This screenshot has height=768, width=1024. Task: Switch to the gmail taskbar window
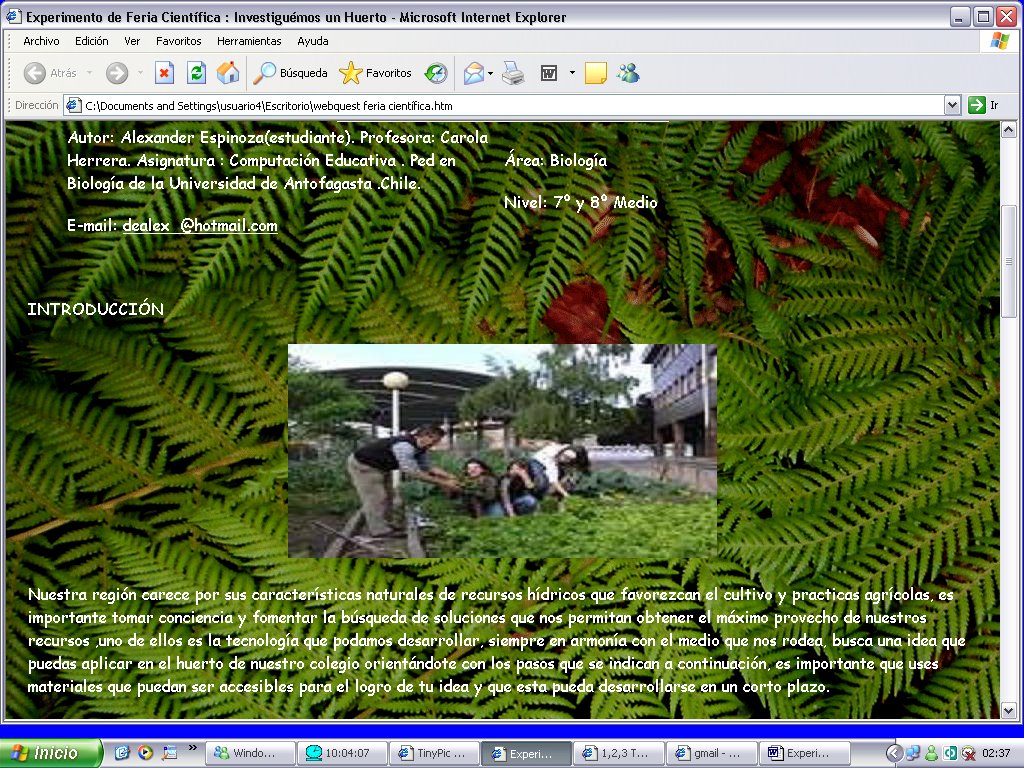tap(712, 753)
